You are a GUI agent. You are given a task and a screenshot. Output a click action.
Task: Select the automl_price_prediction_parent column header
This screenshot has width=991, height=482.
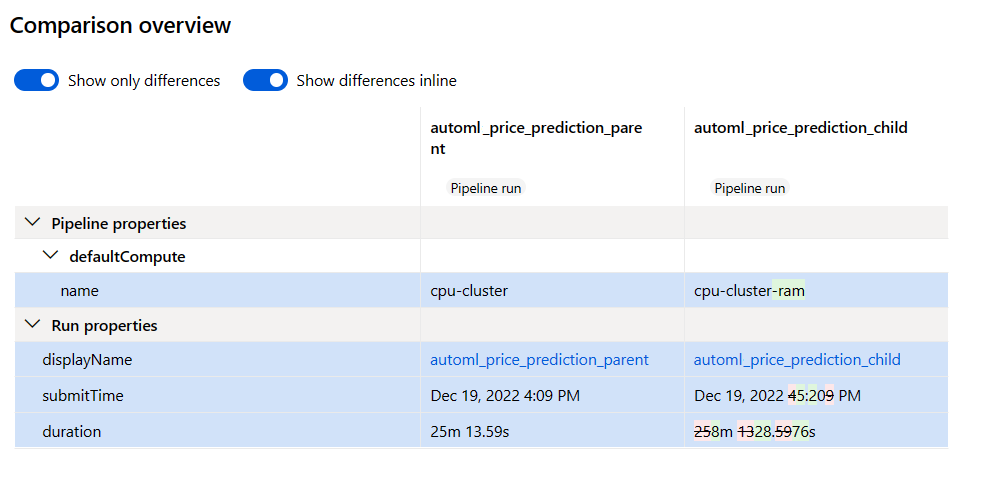536,138
